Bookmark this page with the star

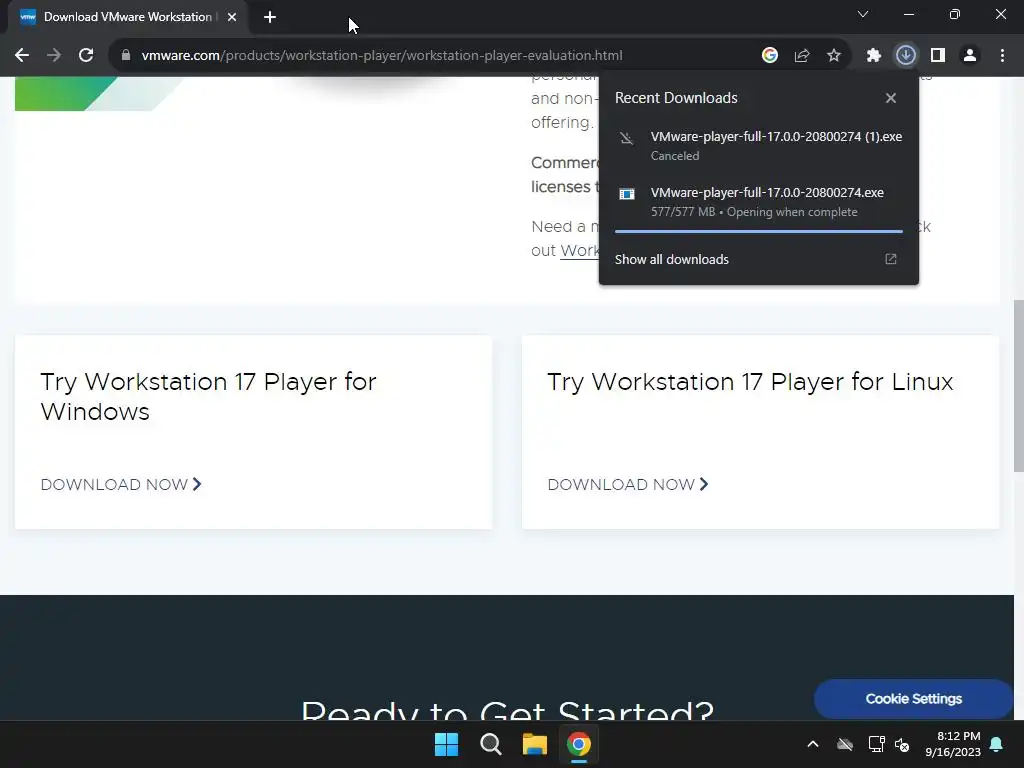pos(834,56)
